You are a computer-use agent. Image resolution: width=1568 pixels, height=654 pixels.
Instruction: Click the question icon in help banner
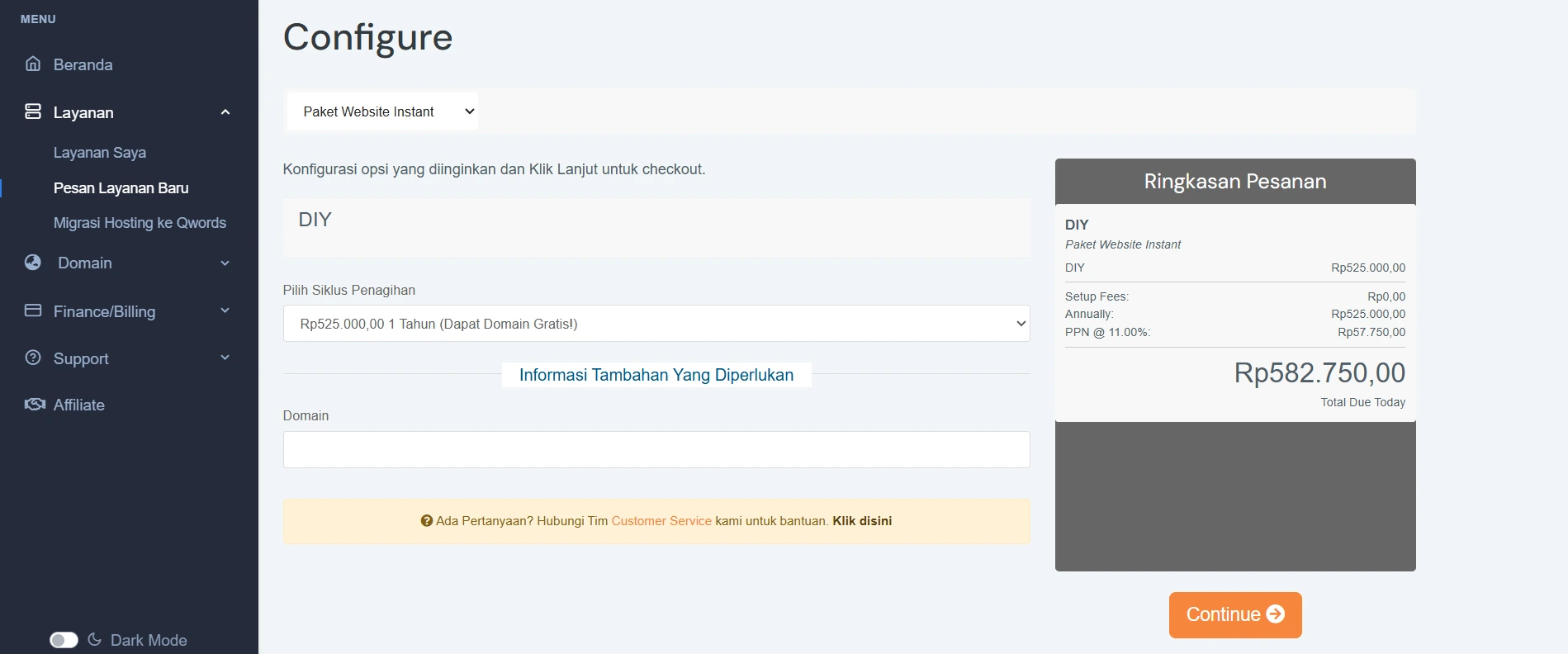point(427,521)
